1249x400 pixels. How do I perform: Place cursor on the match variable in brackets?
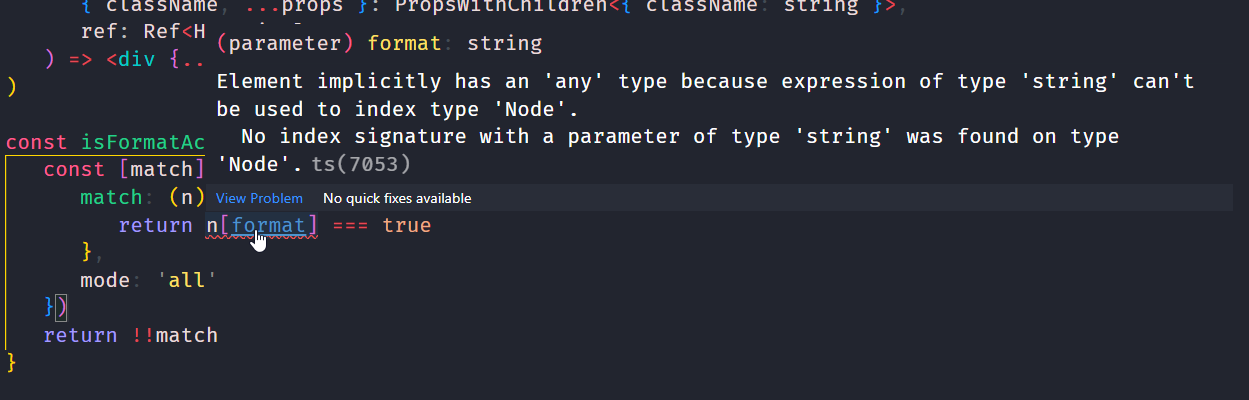point(168,170)
